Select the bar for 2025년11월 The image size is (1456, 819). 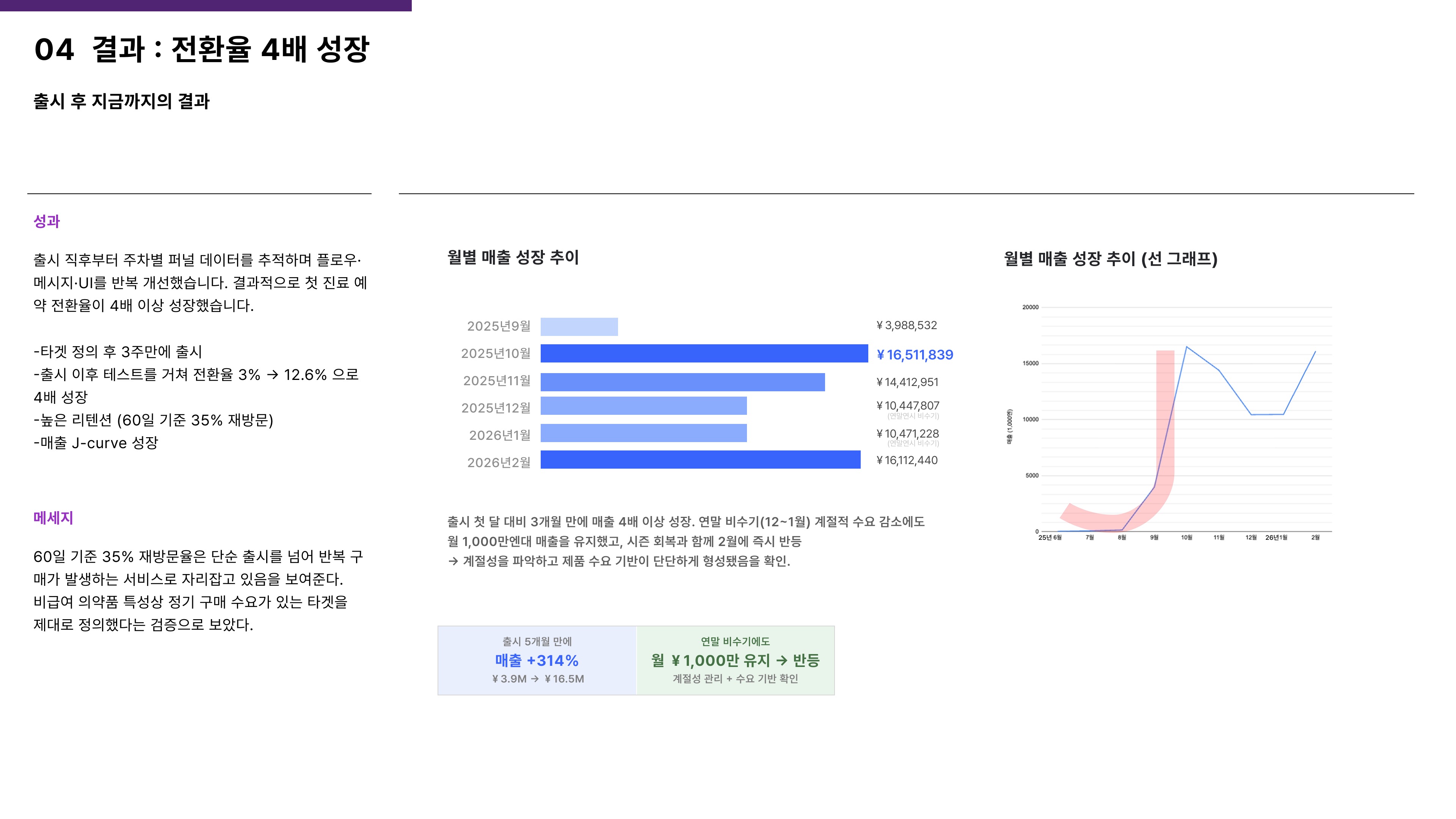(x=682, y=382)
